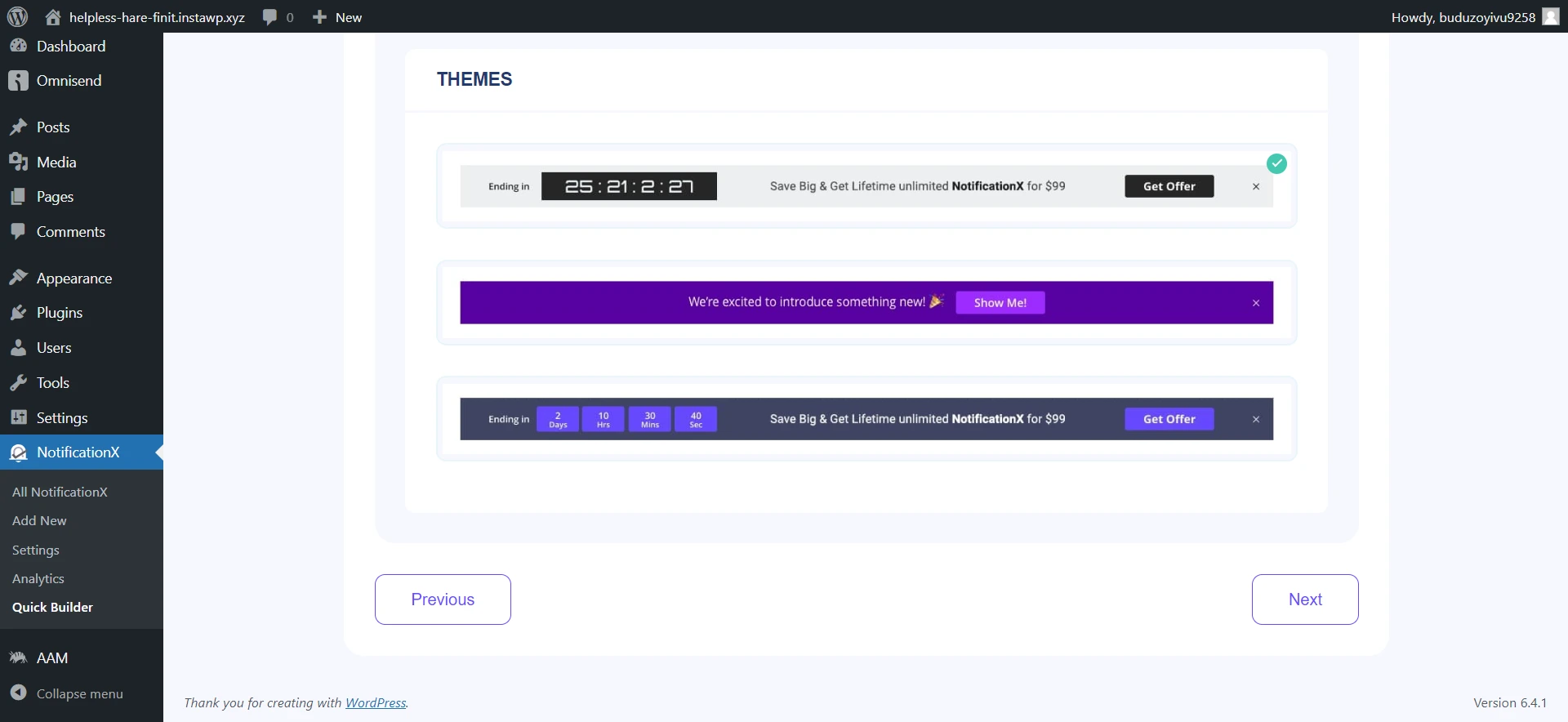Screen dimensions: 1568x722
Task: Open helpless-hare-finit.instawp.xyz site link
Action: [x=157, y=17]
